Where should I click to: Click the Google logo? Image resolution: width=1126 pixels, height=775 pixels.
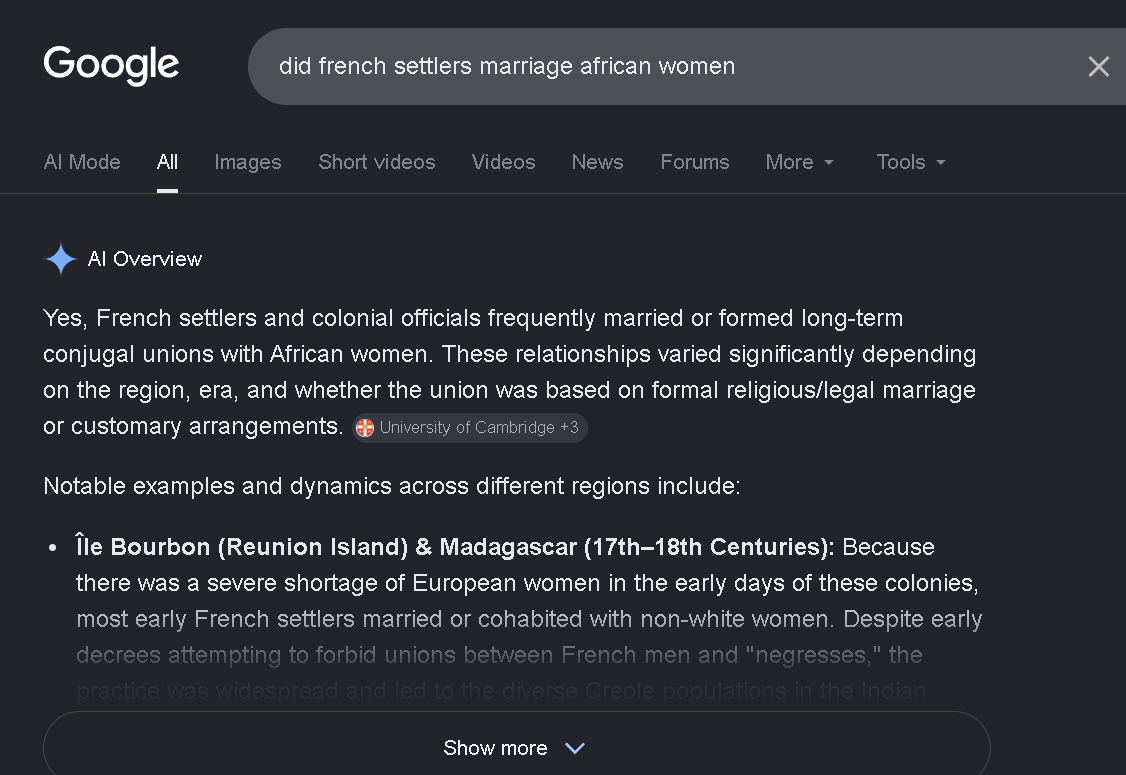(x=111, y=65)
